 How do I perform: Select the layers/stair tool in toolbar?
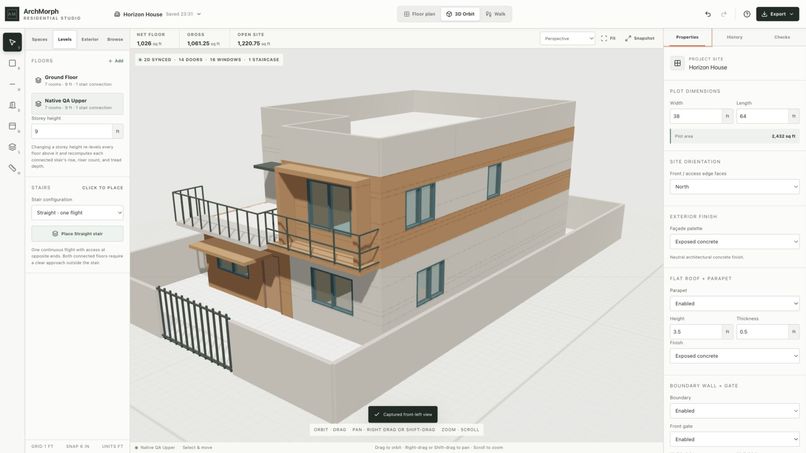12,147
